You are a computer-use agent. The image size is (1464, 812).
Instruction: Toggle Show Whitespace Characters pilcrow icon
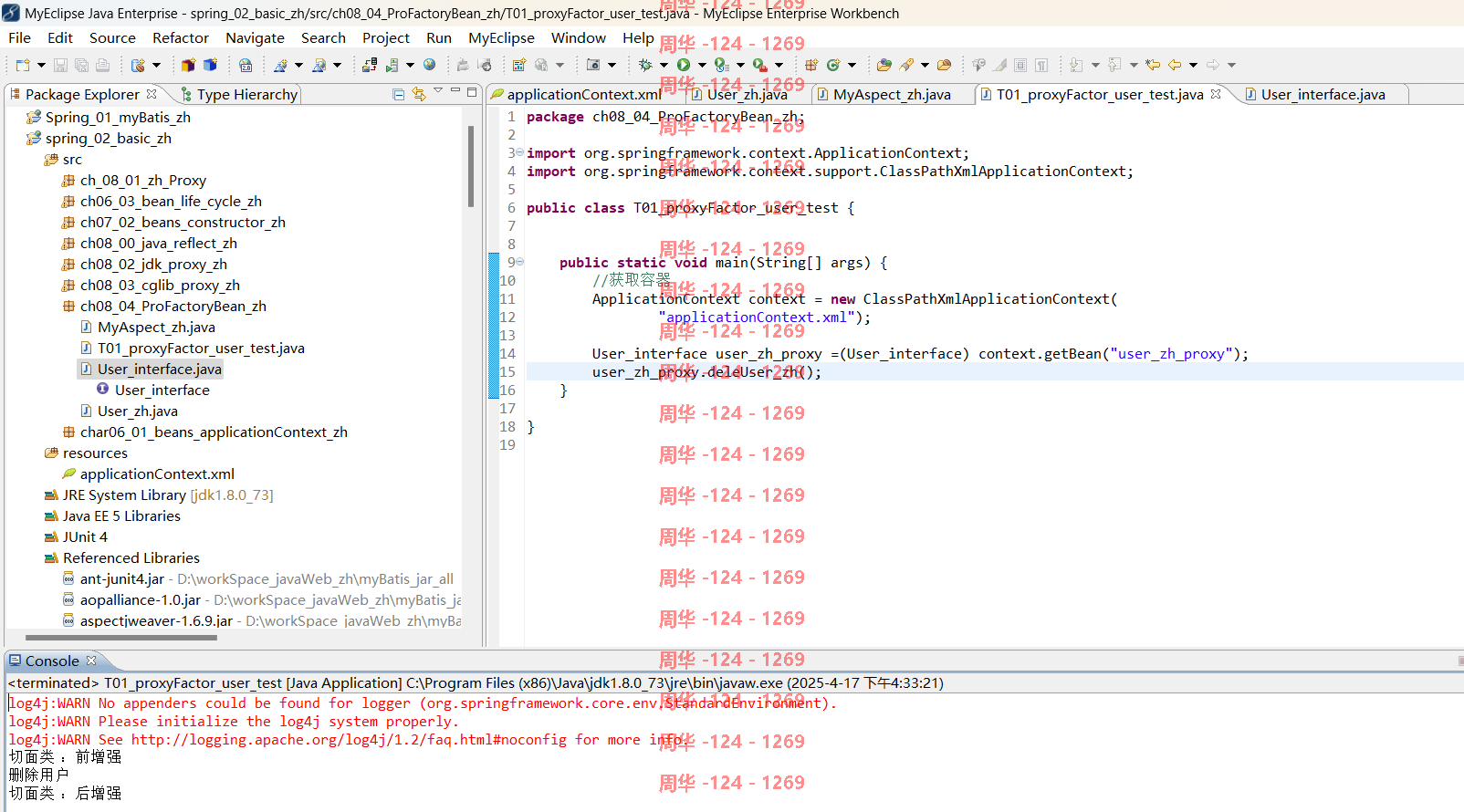(1041, 65)
